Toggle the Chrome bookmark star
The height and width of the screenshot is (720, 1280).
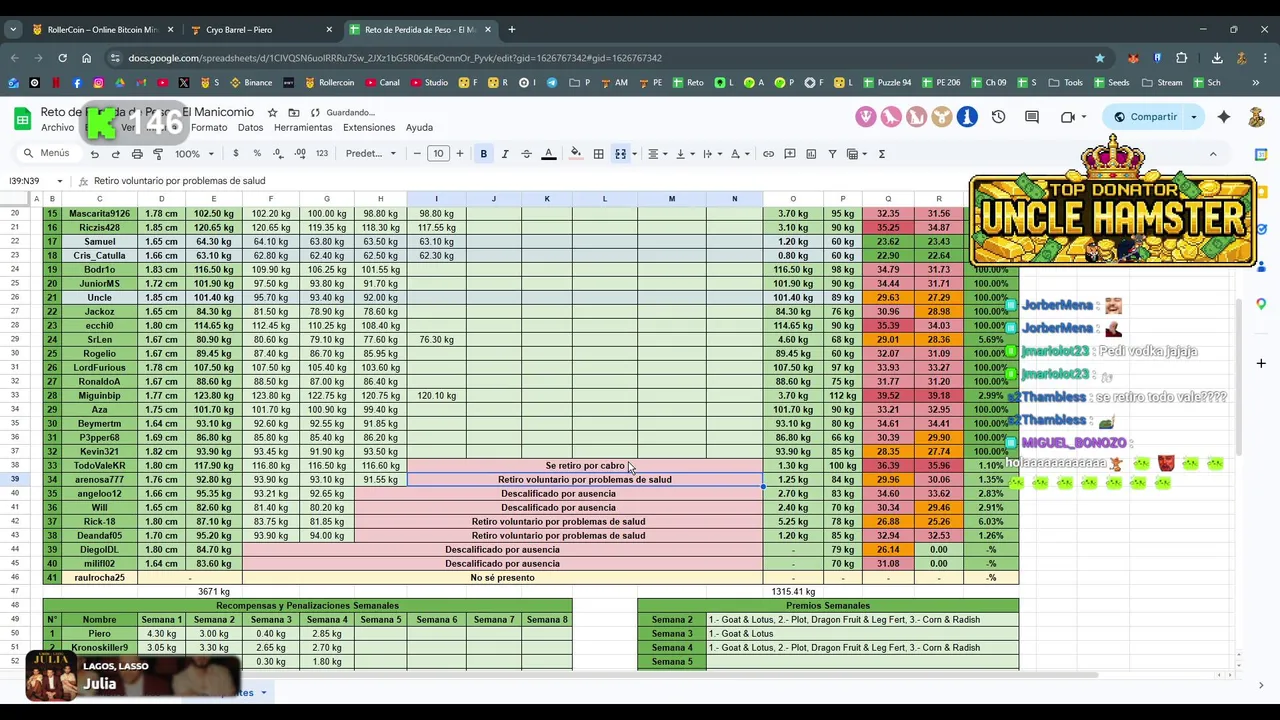tap(1100, 58)
